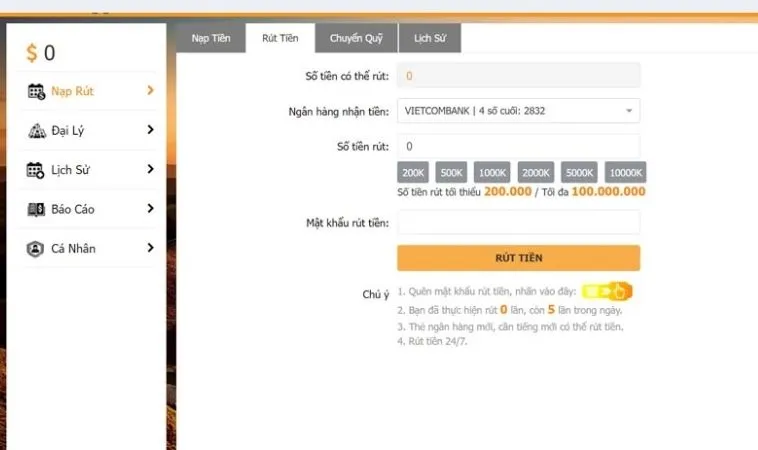Screen dimensions: 758x450
Task: Open Báo Cáo sidebar item
Action: (x=90, y=209)
